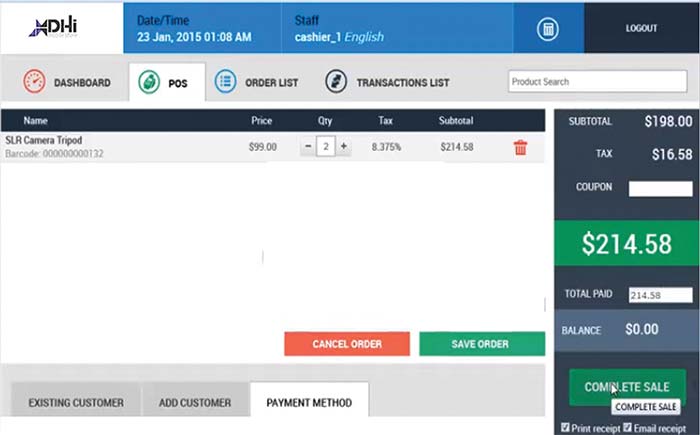Image resolution: width=700 pixels, height=435 pixels.
Task: Toggle the Email receipt checkbox
Action: (627, 427)
